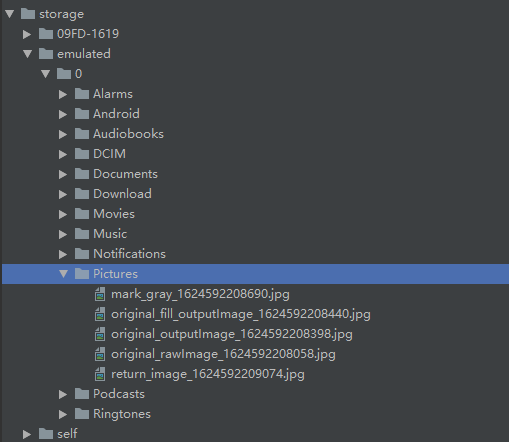Image resolution: width=509 pixels, height=442 pixels.
Task: Collapse the storage root folder arrow
Action: coord(9,14)
